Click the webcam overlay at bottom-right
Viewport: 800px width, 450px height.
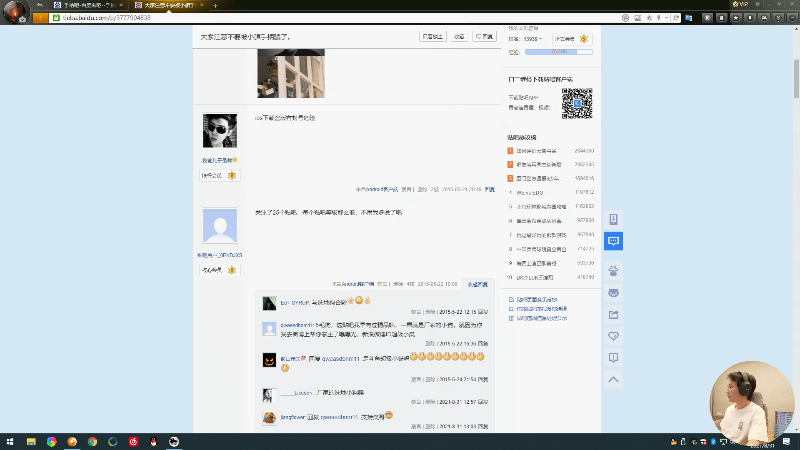click(752, 403)
